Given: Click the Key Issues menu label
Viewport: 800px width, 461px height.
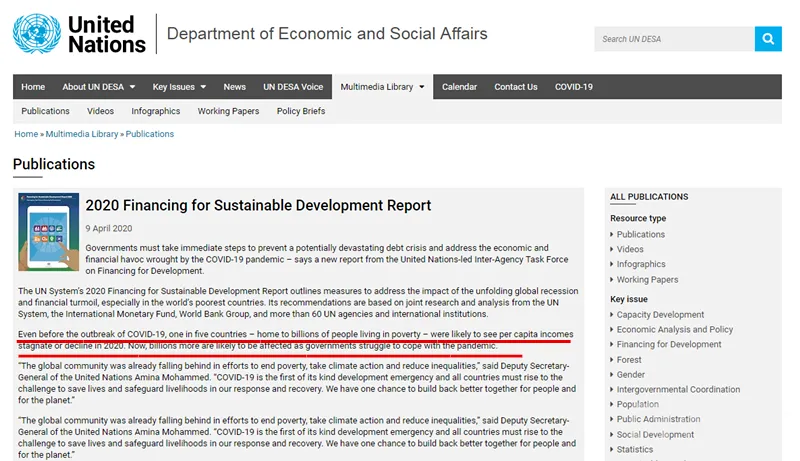Looking at the screenshot, I should point(173,87).
